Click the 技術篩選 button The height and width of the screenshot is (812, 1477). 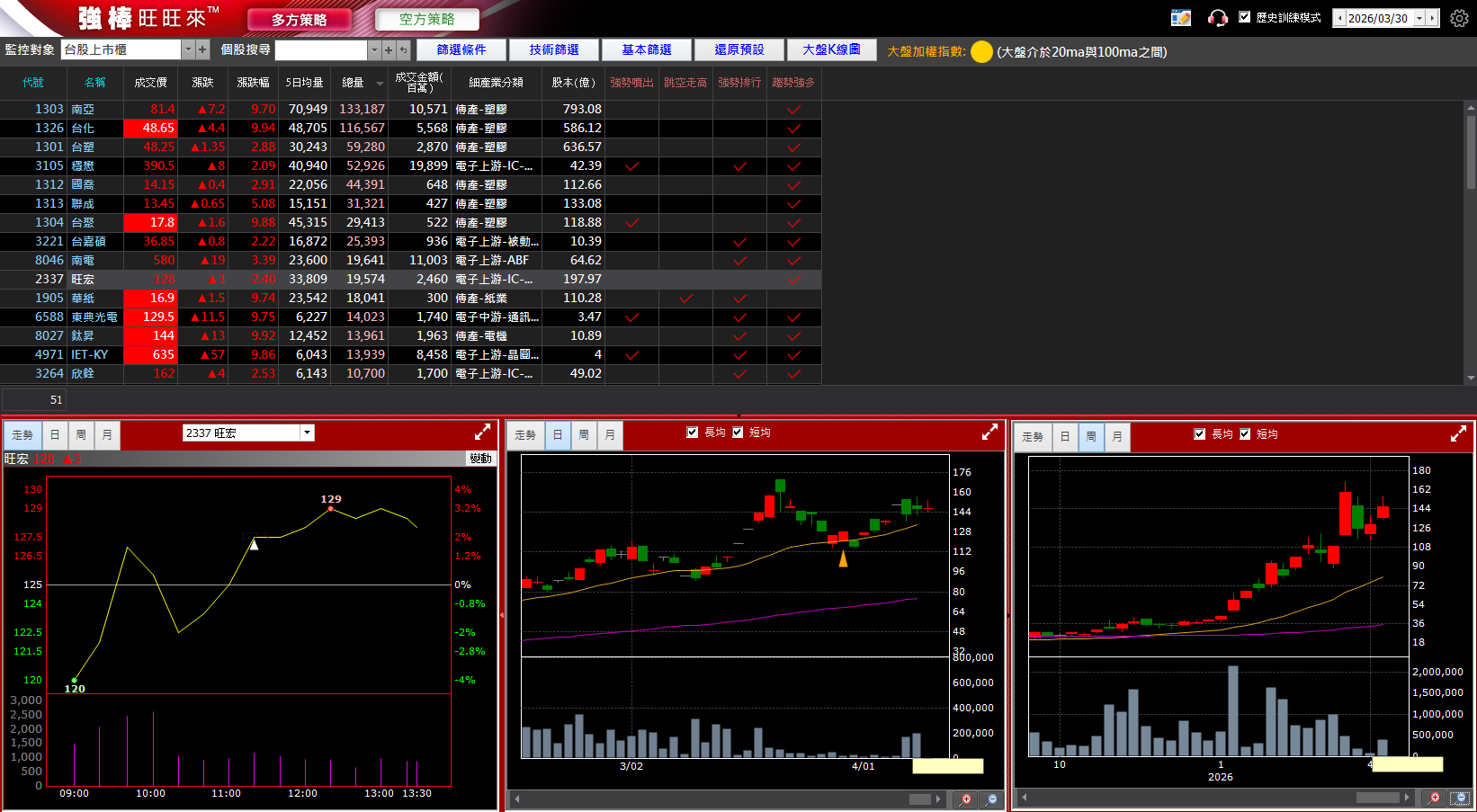[x=554, y=50]
